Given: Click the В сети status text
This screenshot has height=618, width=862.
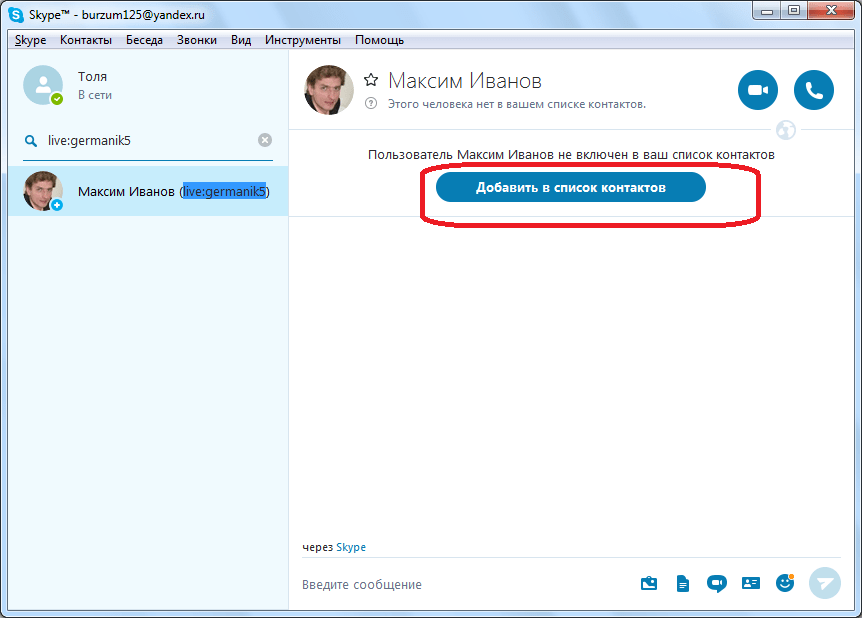Looking at the screenshot, I should tap(95, 95).
